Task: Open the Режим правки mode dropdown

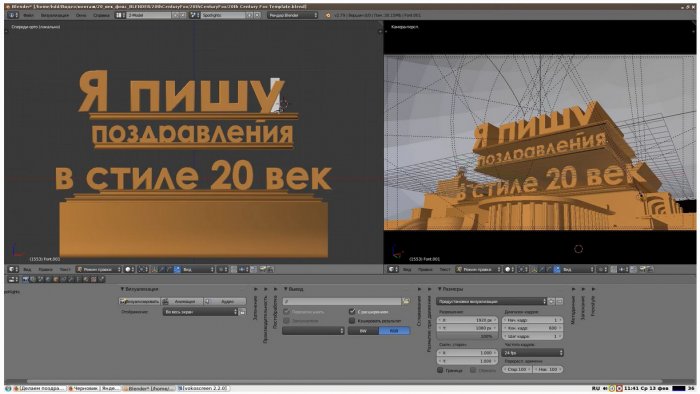Action: click(99, 270)
